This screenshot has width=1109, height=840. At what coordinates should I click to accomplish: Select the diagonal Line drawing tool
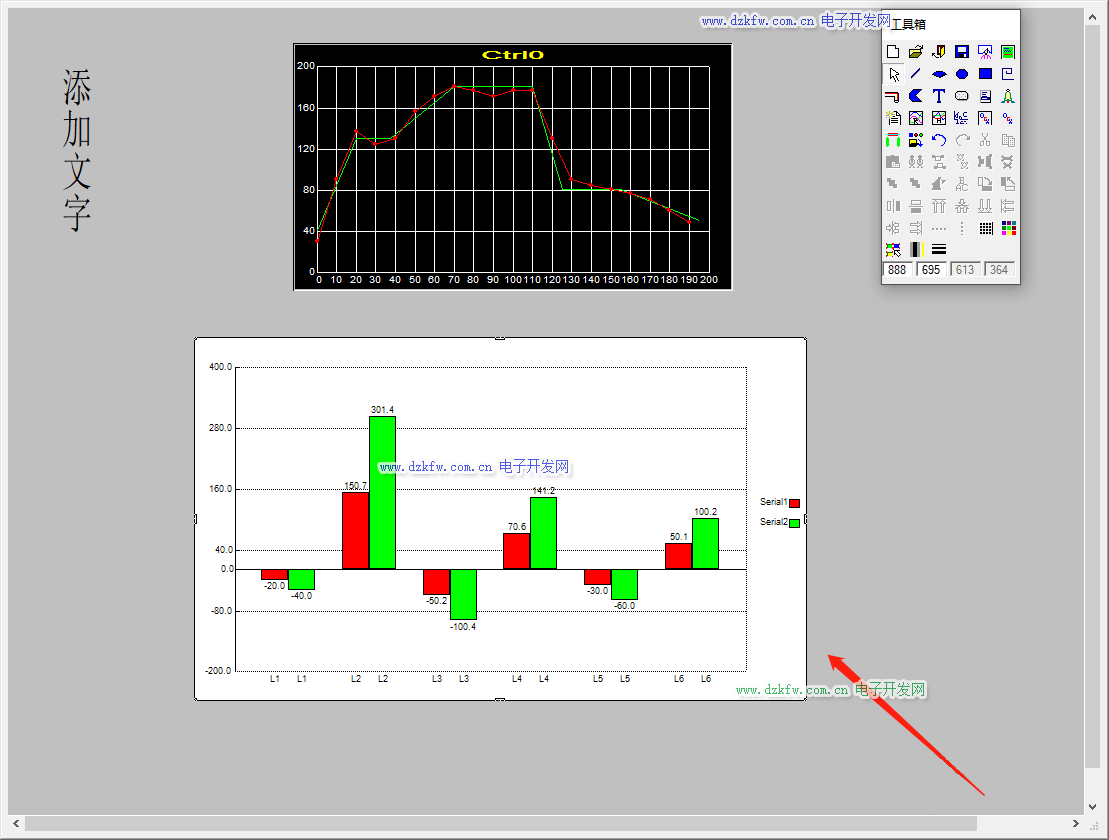(916, 74)
